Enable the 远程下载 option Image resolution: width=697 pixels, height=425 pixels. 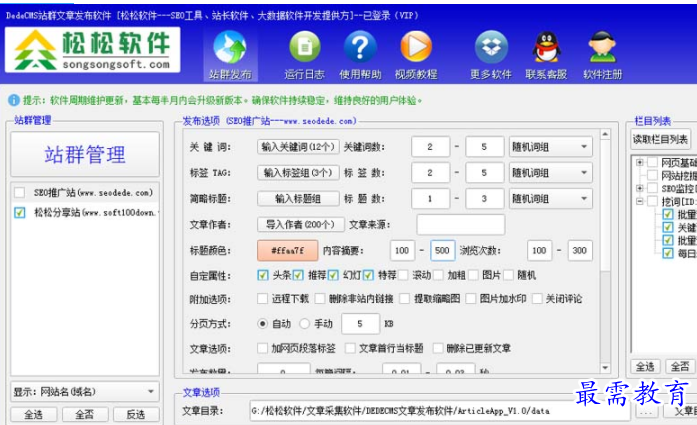(x=263, y=299)
